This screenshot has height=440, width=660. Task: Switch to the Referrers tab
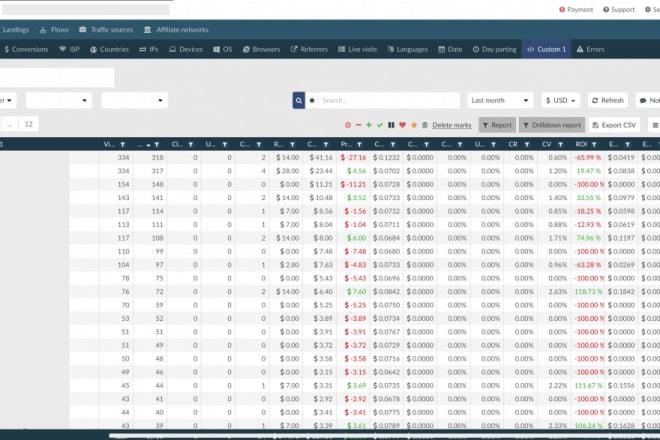[309, 49]
